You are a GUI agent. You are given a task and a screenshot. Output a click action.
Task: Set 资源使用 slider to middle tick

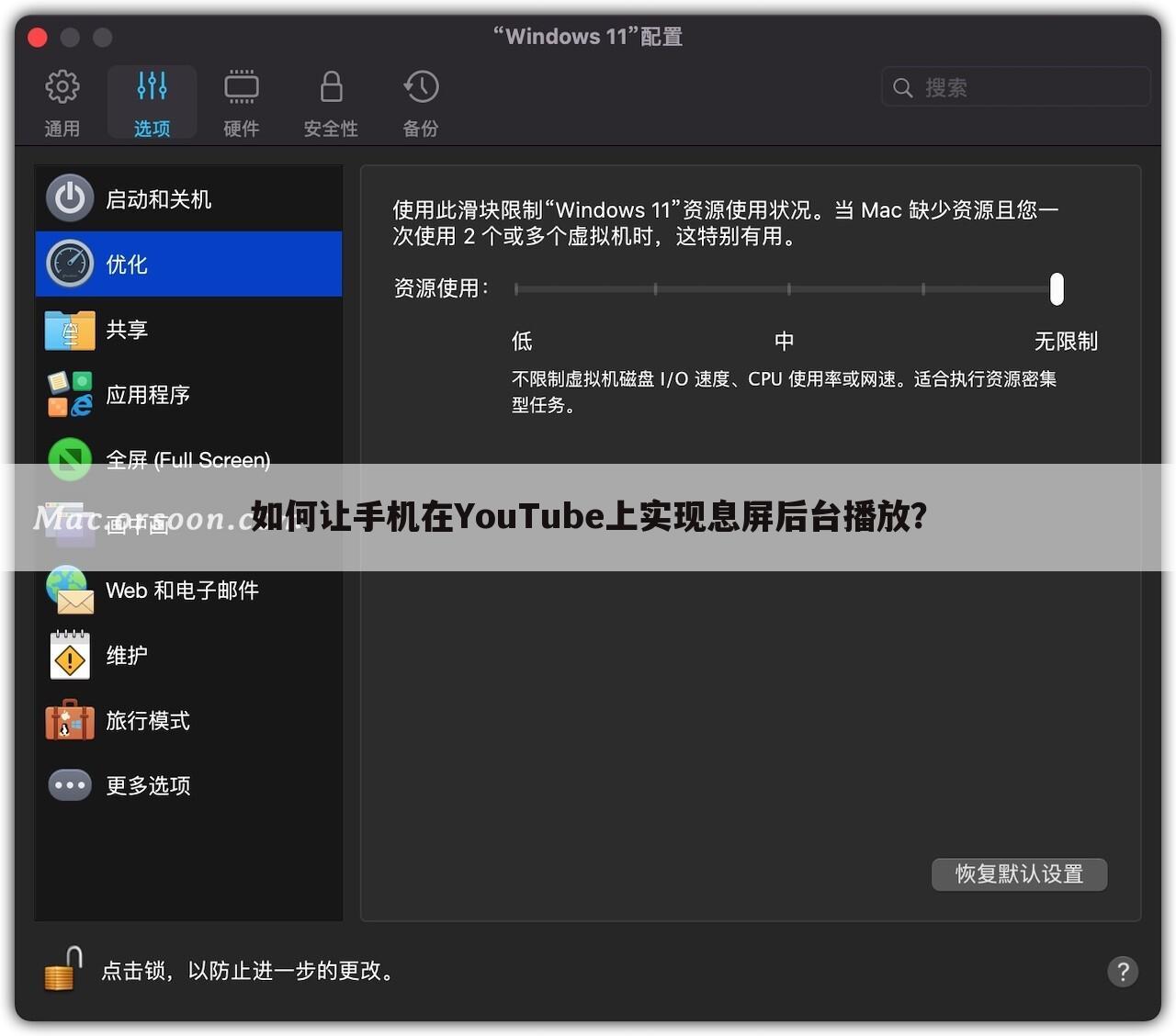788,288
